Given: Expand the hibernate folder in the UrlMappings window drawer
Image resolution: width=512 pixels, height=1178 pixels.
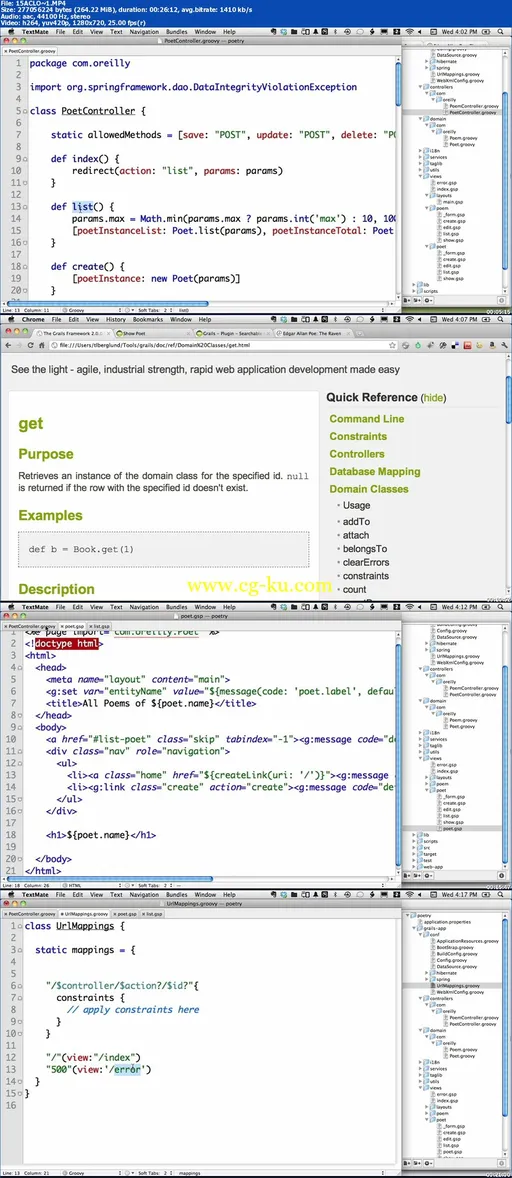Looking at the screenshot, I should [427, 972].
